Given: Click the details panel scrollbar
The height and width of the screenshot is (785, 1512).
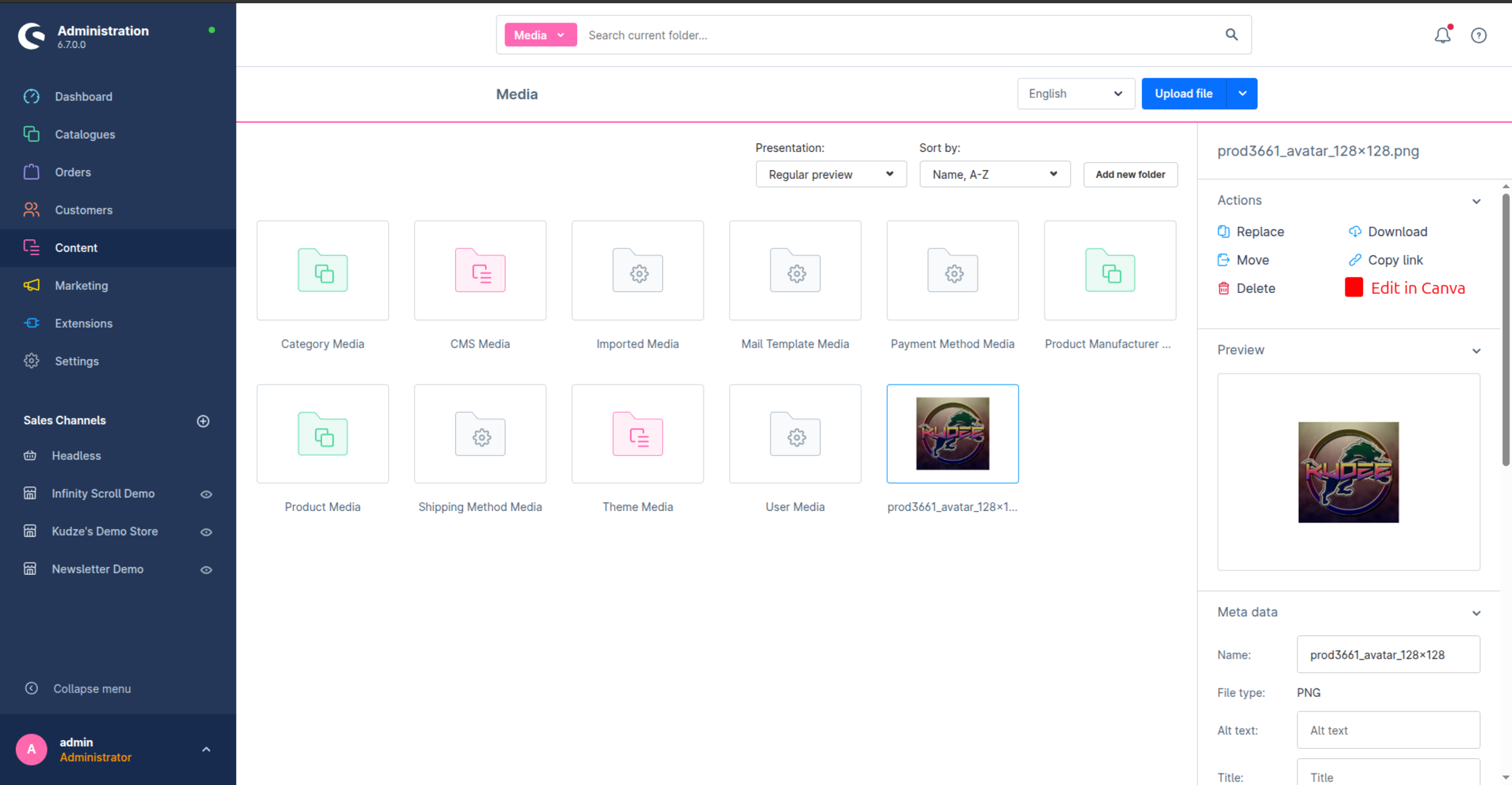Looking at the screenshot, I should (1505, 329).
